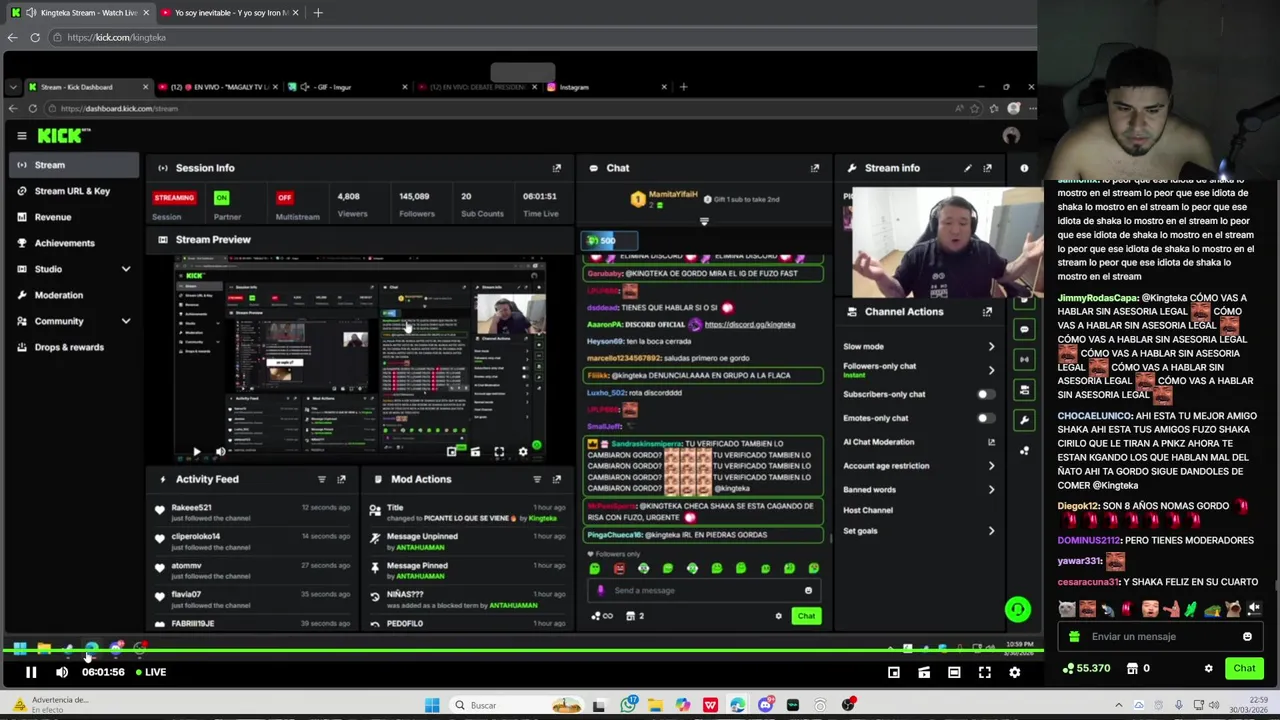Open mini player on outer stream

[x=893, y=672]
